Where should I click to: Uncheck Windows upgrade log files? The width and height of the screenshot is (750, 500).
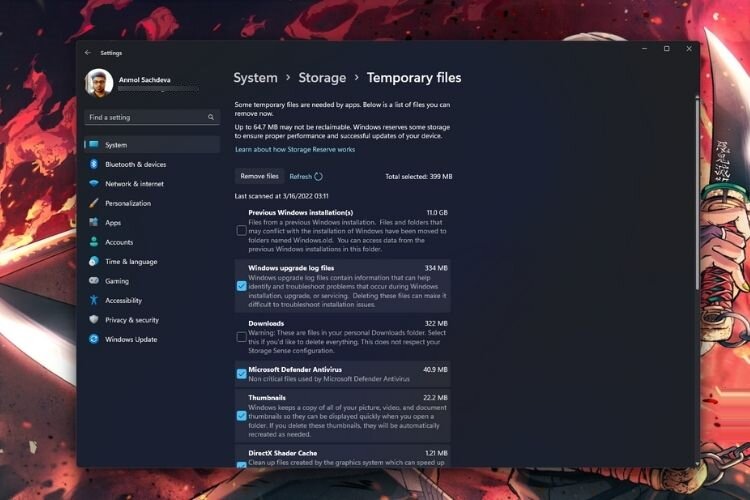point(242,286)
